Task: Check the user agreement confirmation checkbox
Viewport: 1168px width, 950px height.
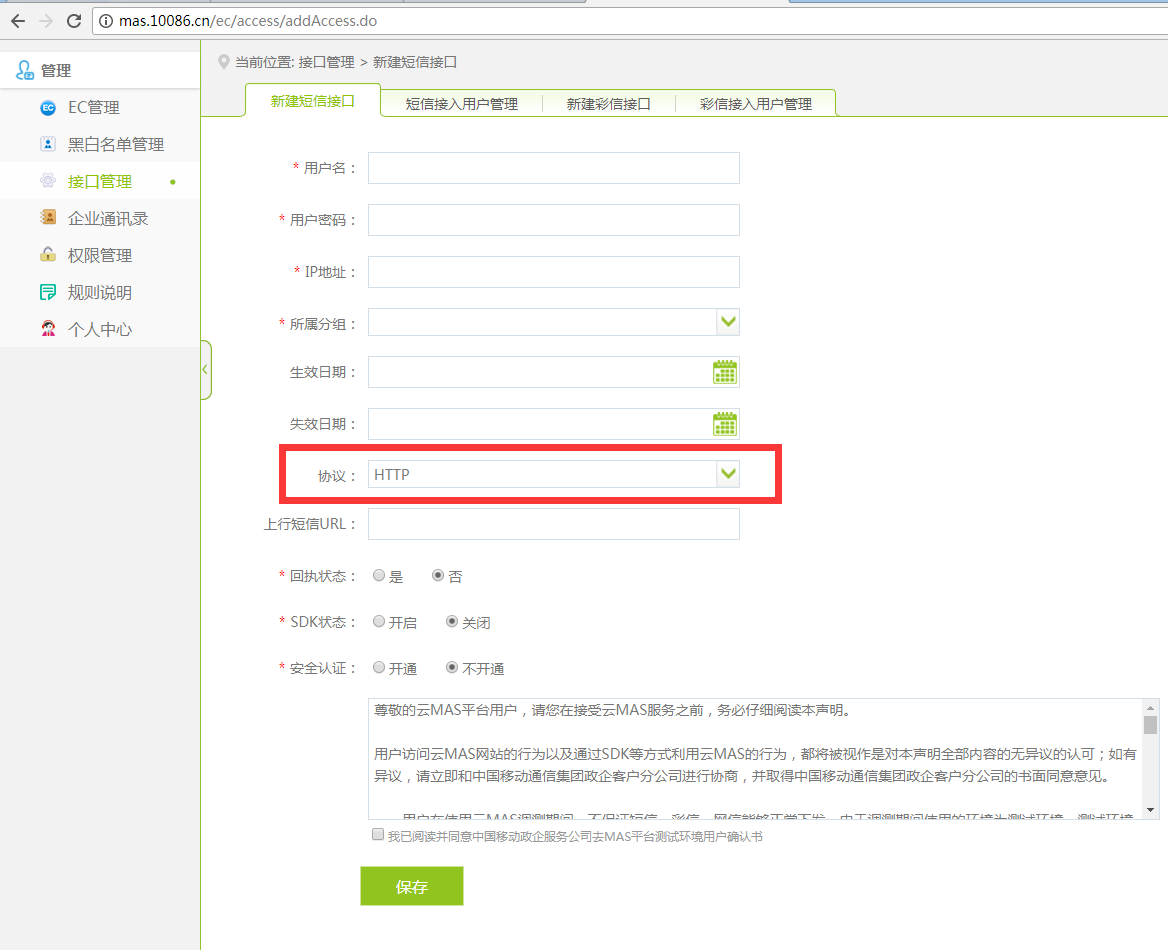Action: (378, 834)
